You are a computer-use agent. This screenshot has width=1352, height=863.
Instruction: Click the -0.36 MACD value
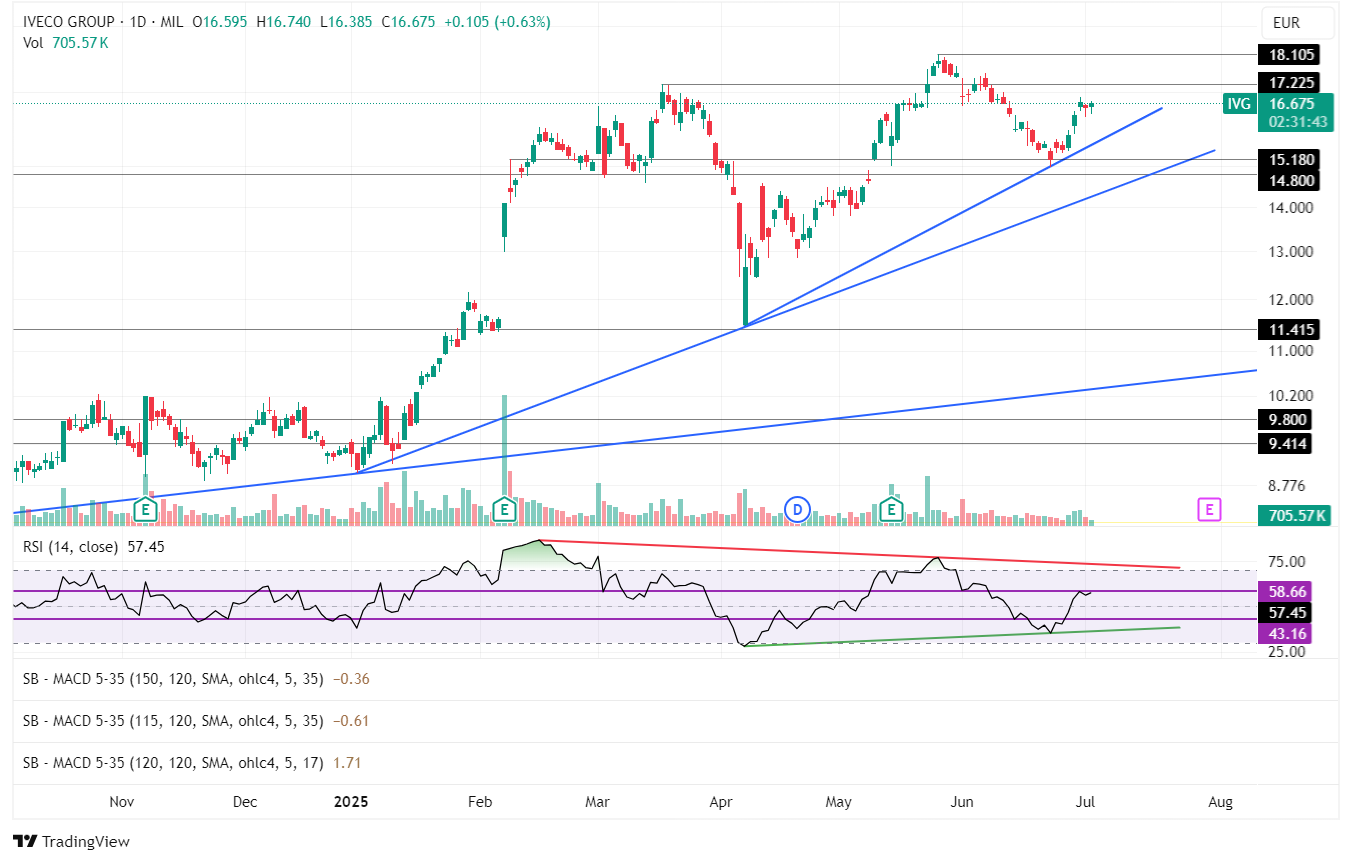[x=350, y=678]
